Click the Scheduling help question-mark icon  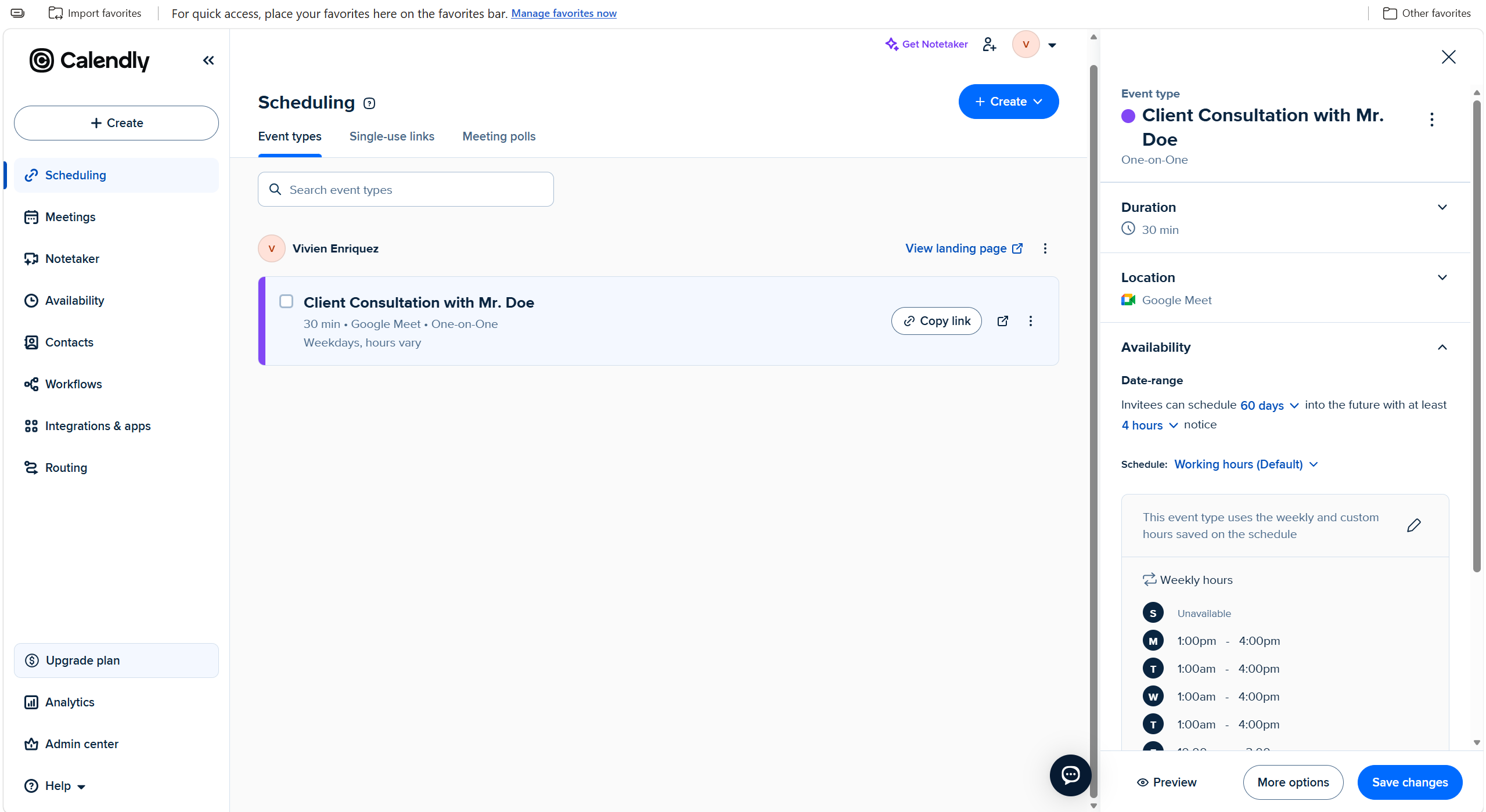point(369,103)
